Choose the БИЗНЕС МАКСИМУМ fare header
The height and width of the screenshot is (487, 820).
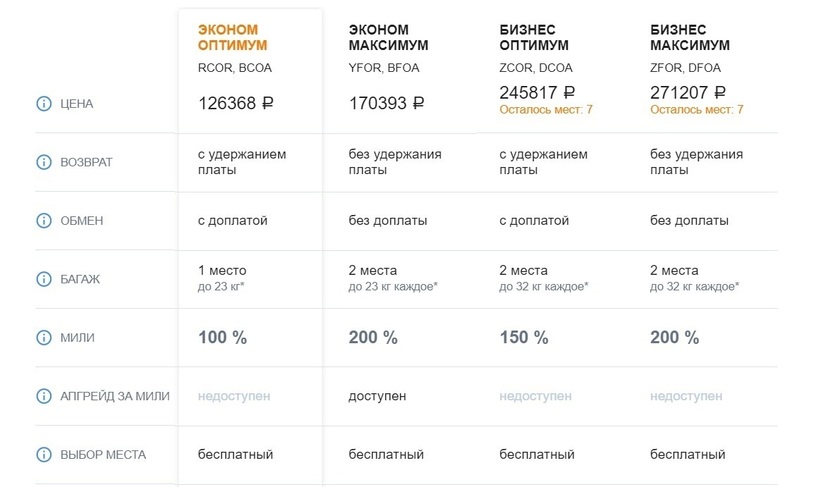tap(690, 37)
